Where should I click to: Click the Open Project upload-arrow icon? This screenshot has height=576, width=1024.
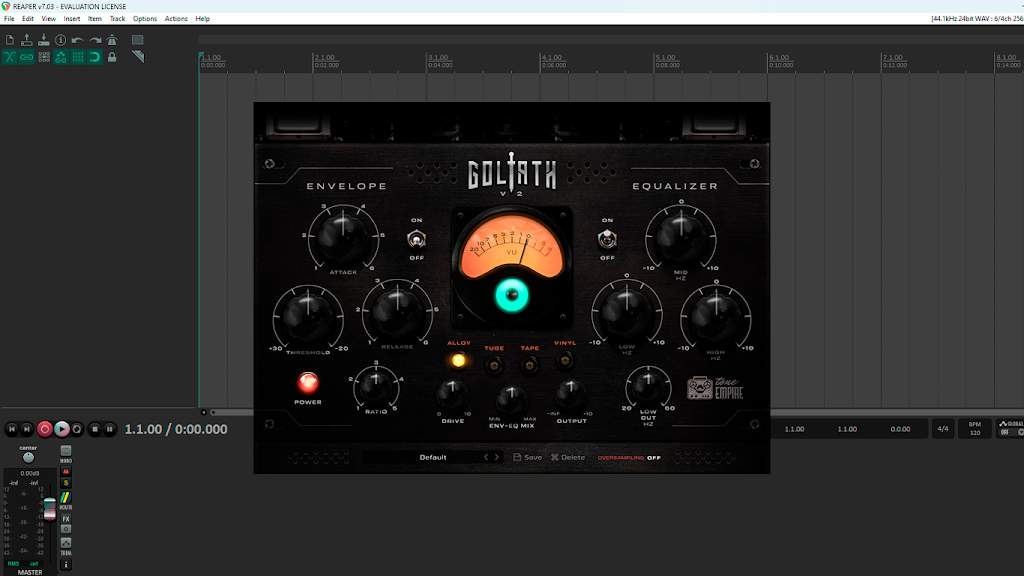(27, 40)
